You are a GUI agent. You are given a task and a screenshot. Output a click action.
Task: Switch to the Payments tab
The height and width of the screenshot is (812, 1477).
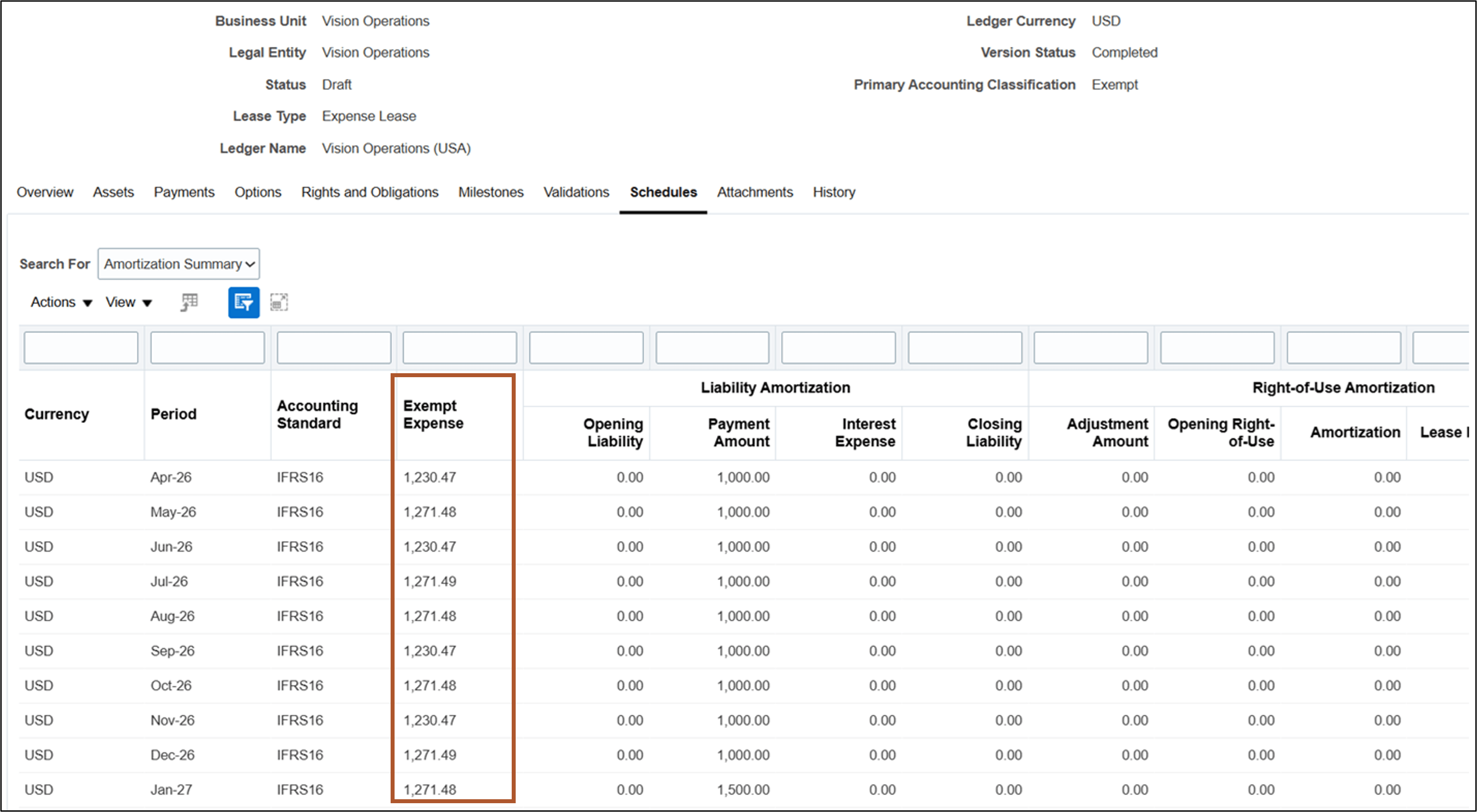(184, 192)
